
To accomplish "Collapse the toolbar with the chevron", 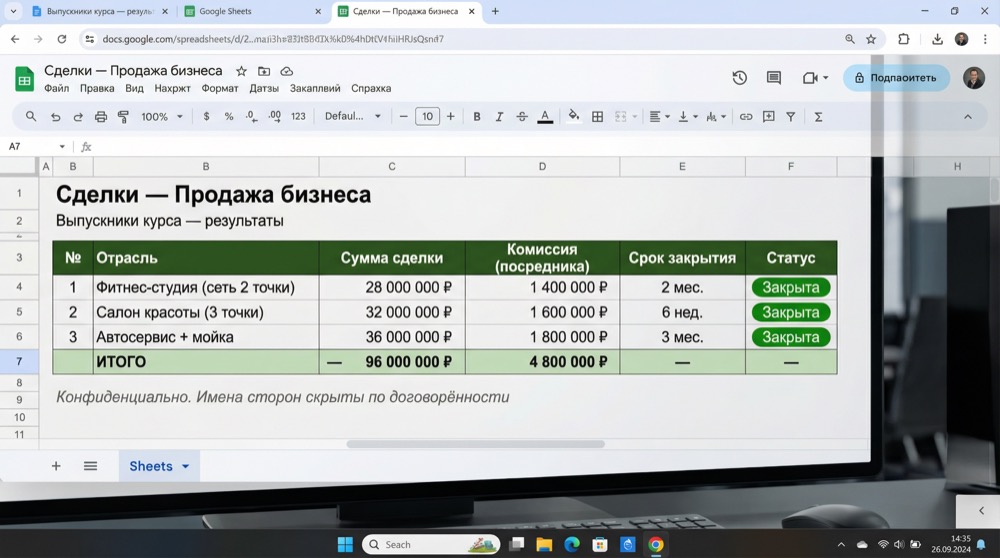I will (x=967, y=117).
